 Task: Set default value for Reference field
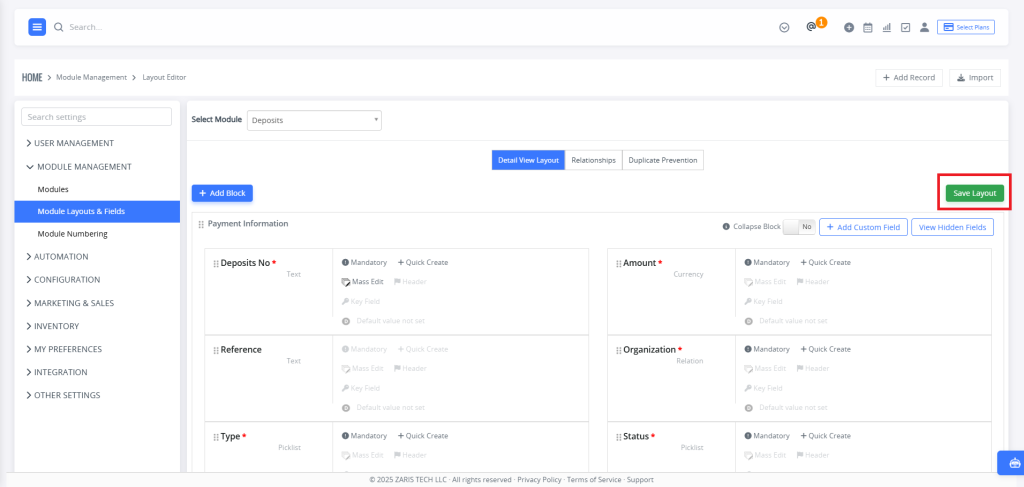[x=383, y=407]
